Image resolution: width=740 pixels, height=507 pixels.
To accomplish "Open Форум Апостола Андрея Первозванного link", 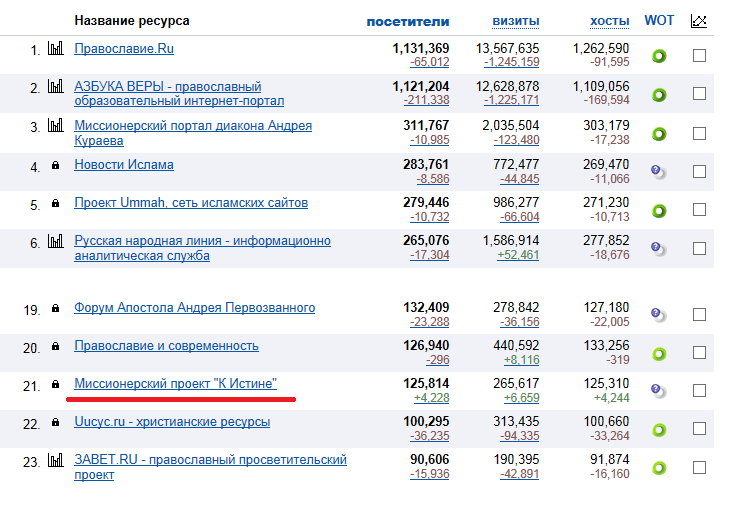I will (x=194, y=308).
